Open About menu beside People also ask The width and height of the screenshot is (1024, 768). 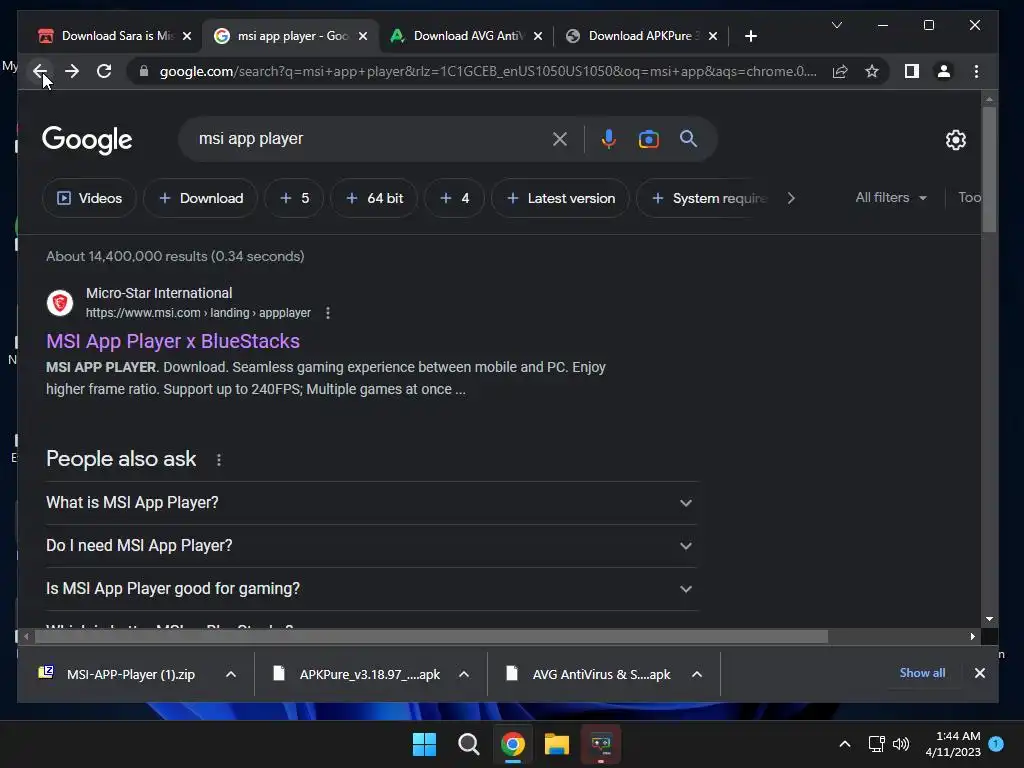tap(219, 460)
